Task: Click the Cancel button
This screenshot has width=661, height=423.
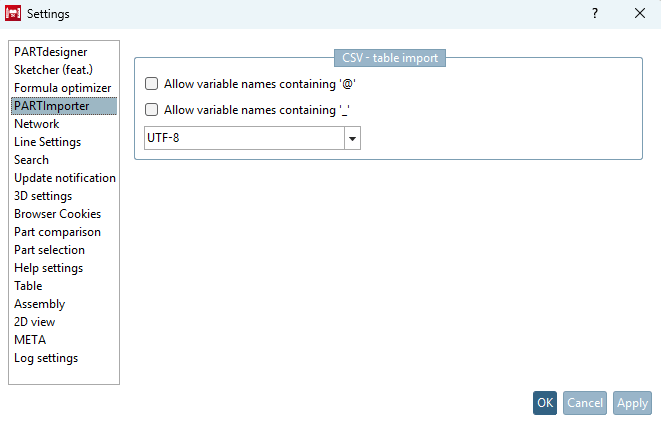Action: point(584,403)
